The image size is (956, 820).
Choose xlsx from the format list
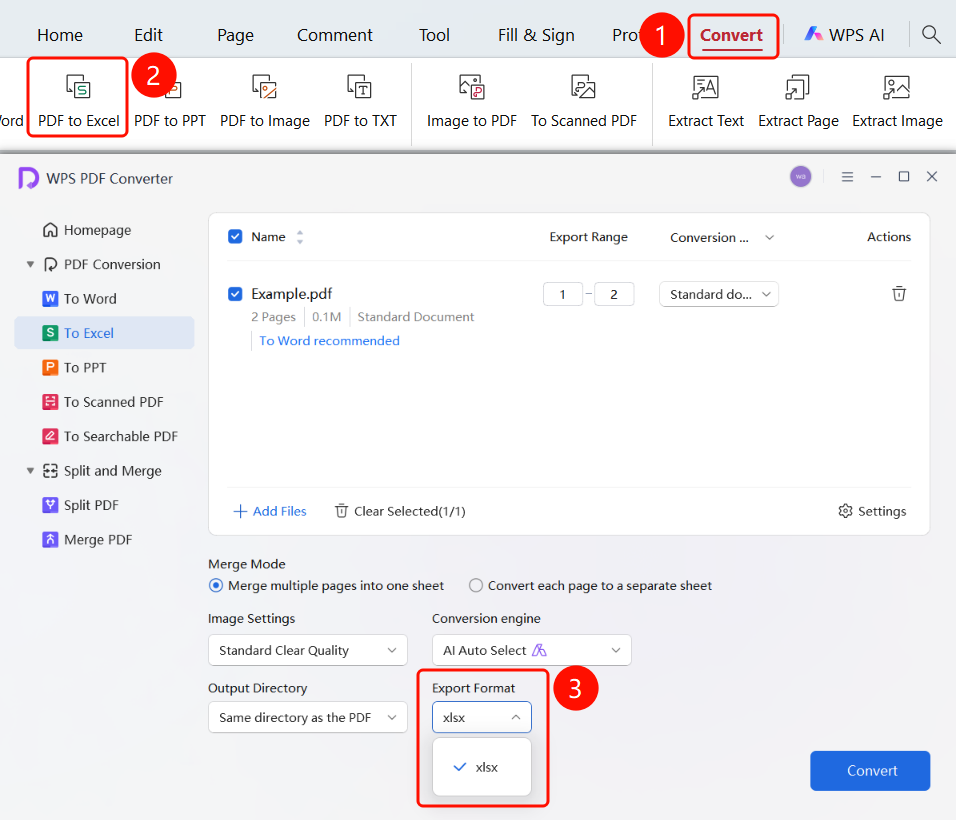click(x=482, y=767)
